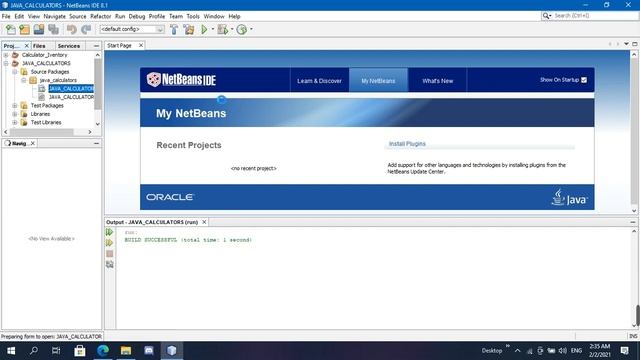Click the Undo toolbar icon
The width and height of the screenshot is (640, 360).
click(x=72, y=29)
